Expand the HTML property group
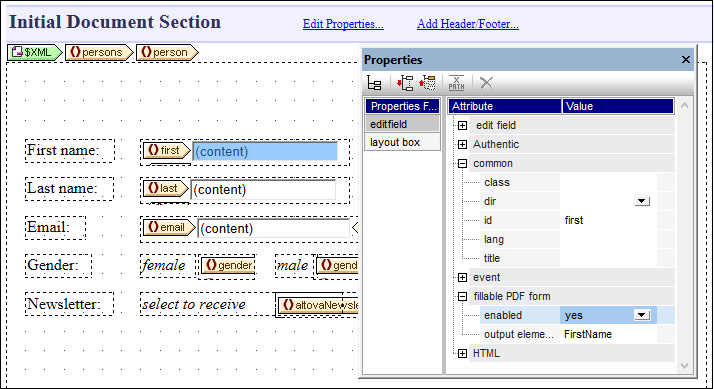The image size is (714, 389). [462, 353]
